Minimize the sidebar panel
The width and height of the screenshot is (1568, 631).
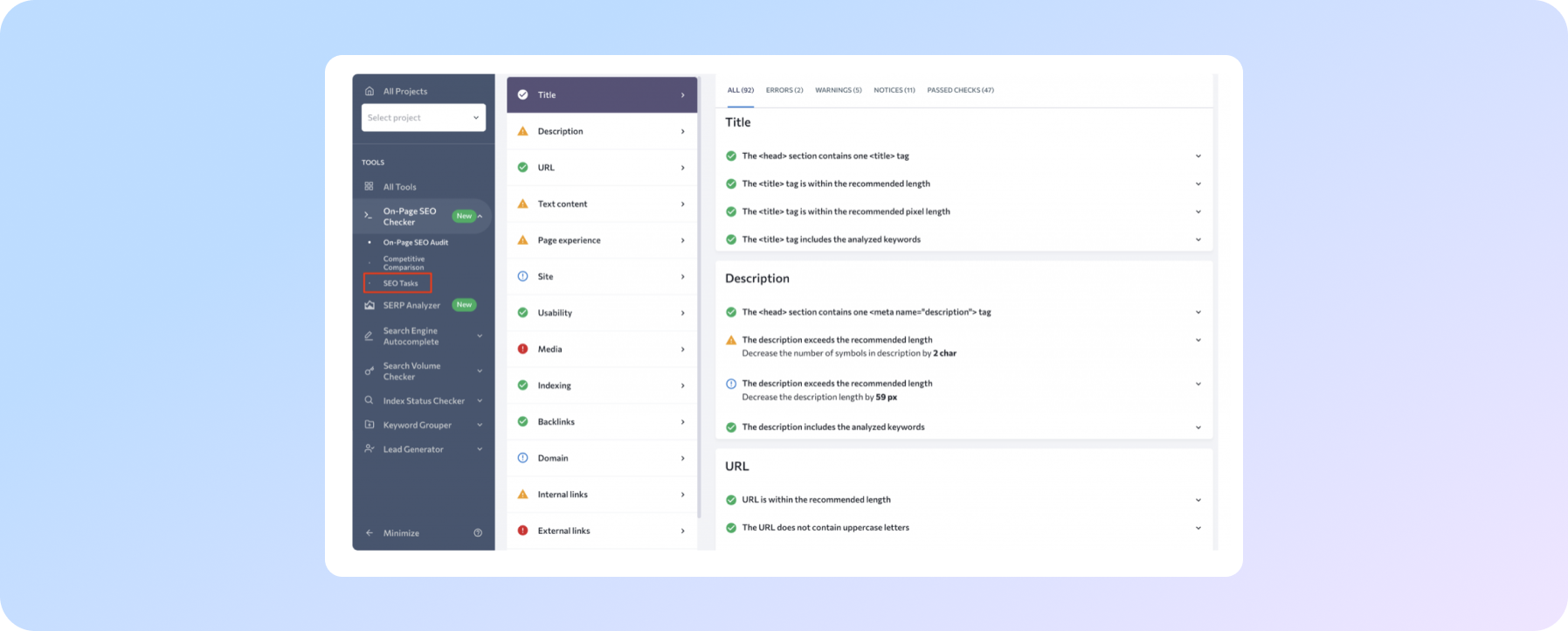[x=400, y=533]
